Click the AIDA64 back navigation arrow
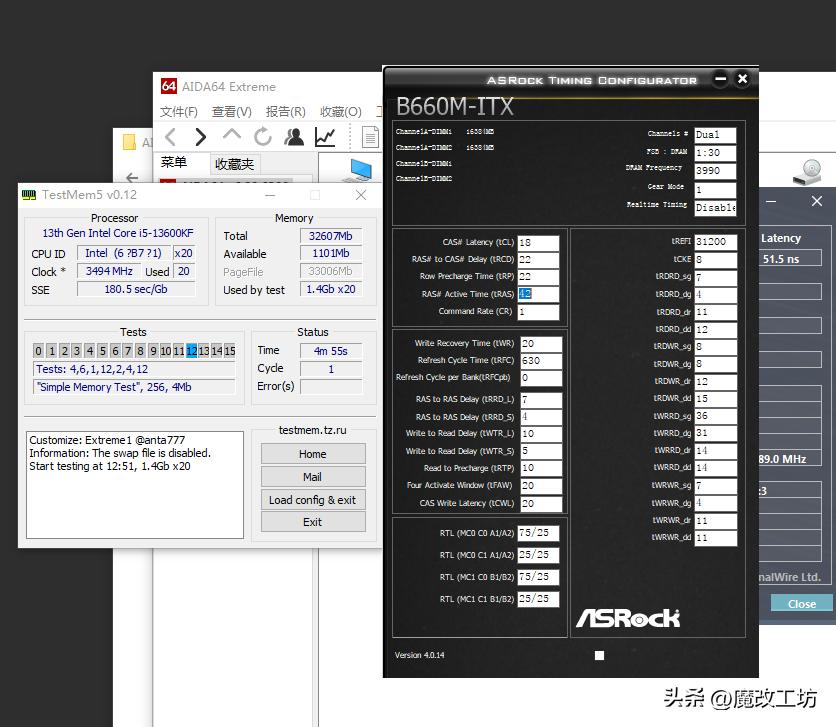Viewport: 836px width, 727px height. click(171, 137)
